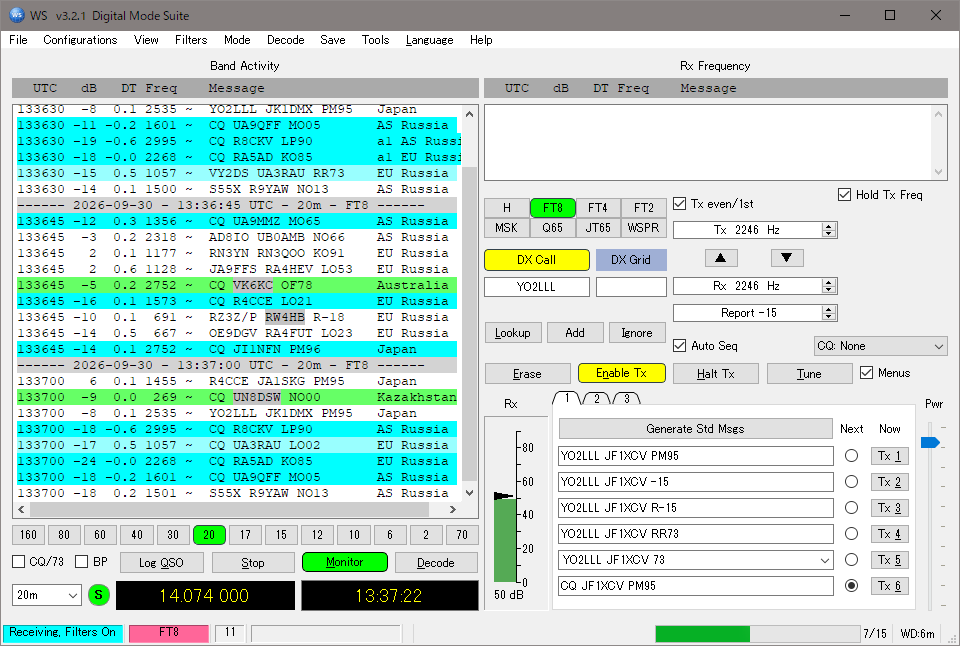The image size is (960, 646).
Task: Open the Tools menu
Action: pyautogui.click(x=375, y=40)
